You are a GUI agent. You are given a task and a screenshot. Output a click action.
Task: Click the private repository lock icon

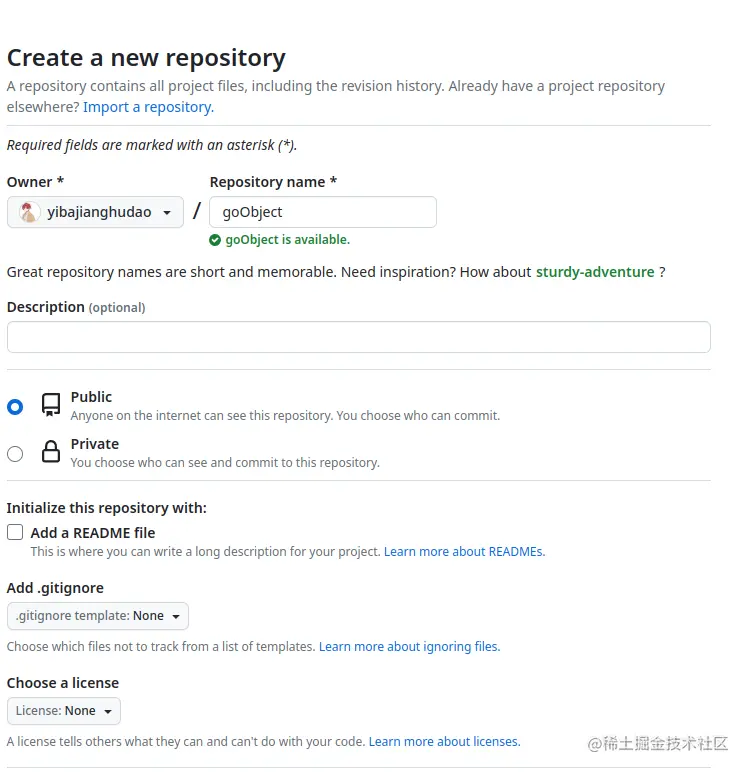[x=51, y=452]
